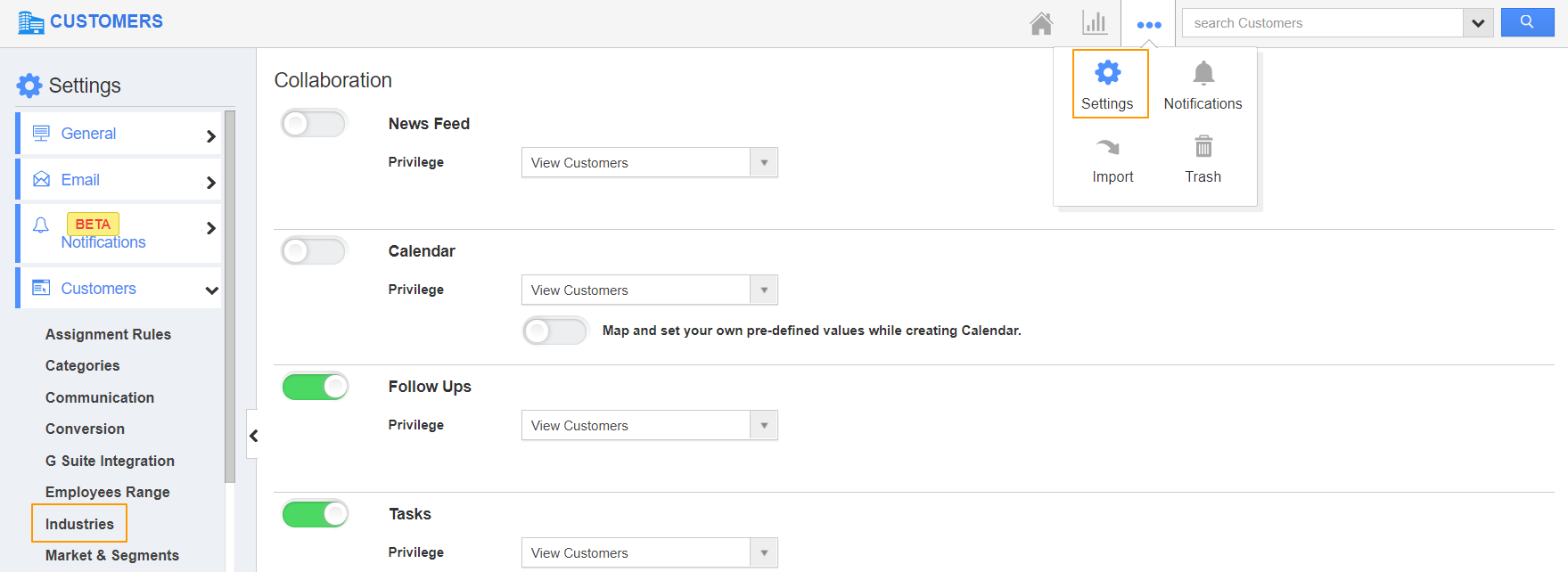Open the G Suite Integration link
Viewport: 1568px width, 572px height.
pyautogui.click(x=110, y=461)
